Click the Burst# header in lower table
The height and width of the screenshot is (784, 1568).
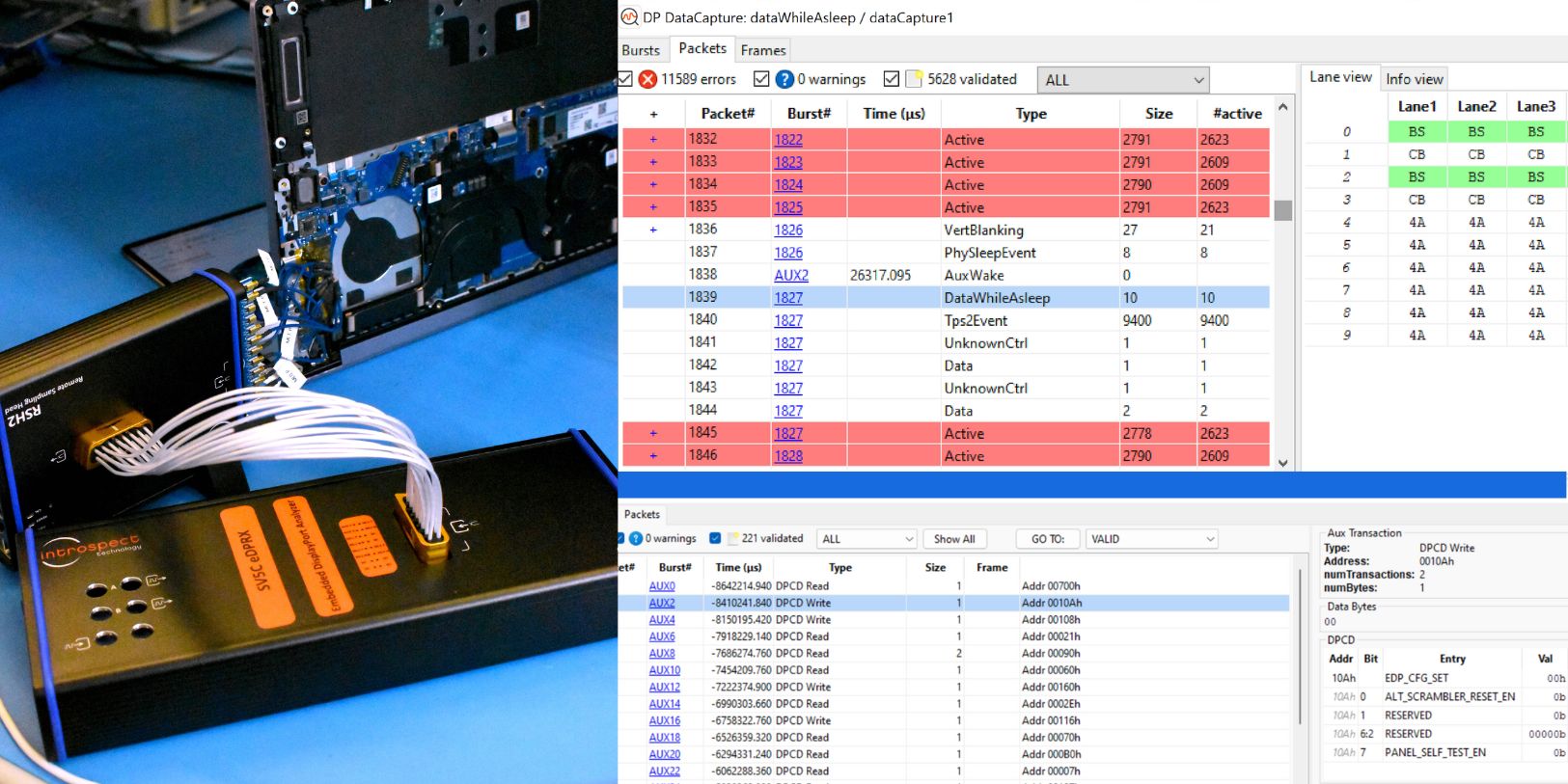point(674,568)
